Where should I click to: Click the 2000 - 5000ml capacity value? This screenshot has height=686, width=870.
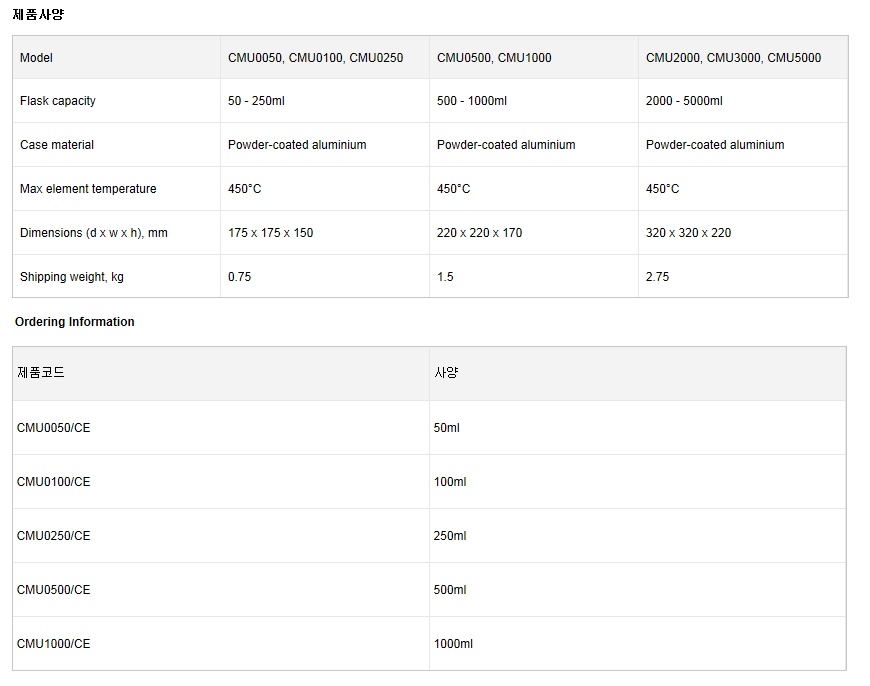684,101
